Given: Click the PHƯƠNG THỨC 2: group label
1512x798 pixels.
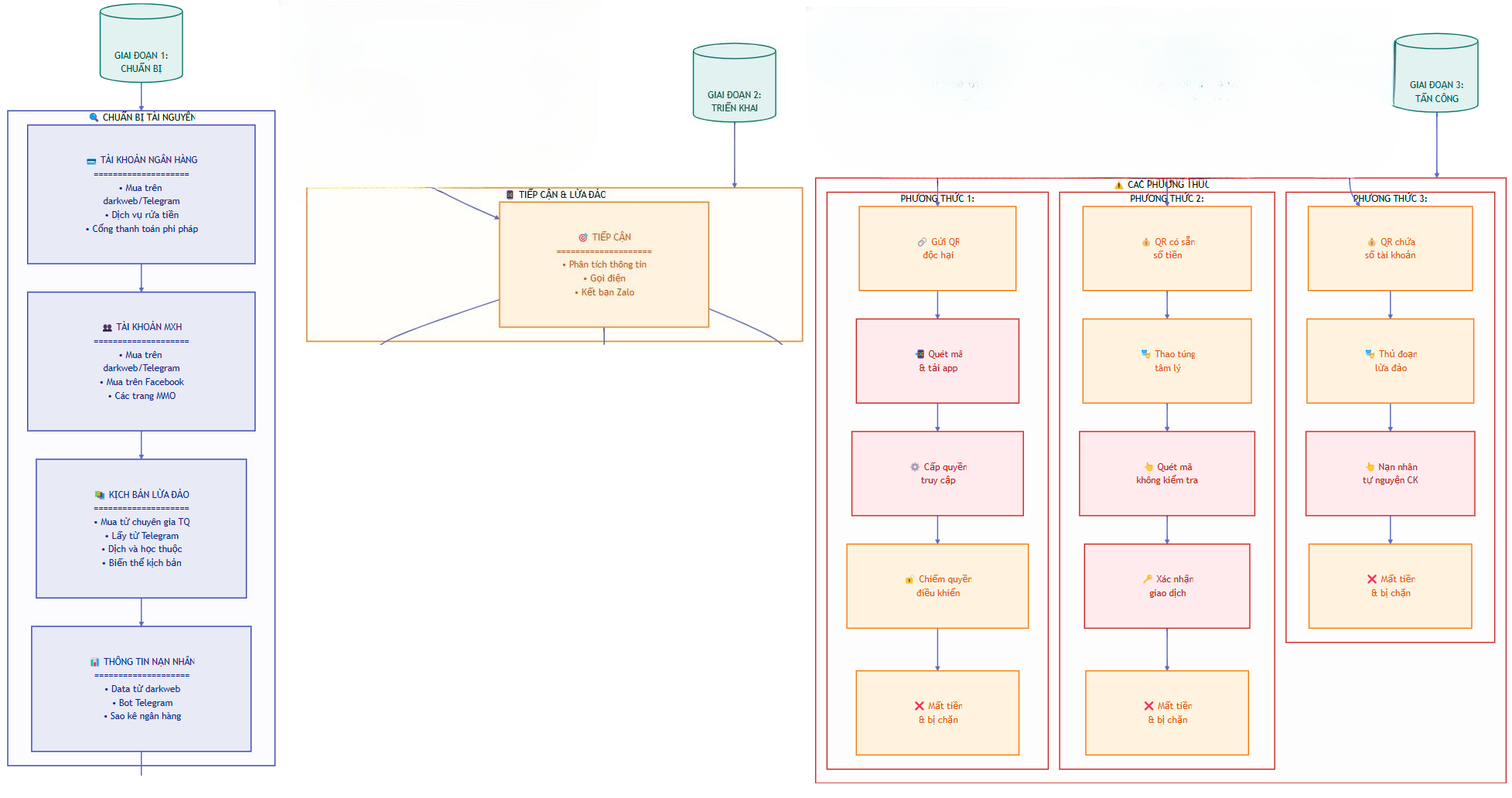Looking at the screenshot, I should coord(1167,199).
